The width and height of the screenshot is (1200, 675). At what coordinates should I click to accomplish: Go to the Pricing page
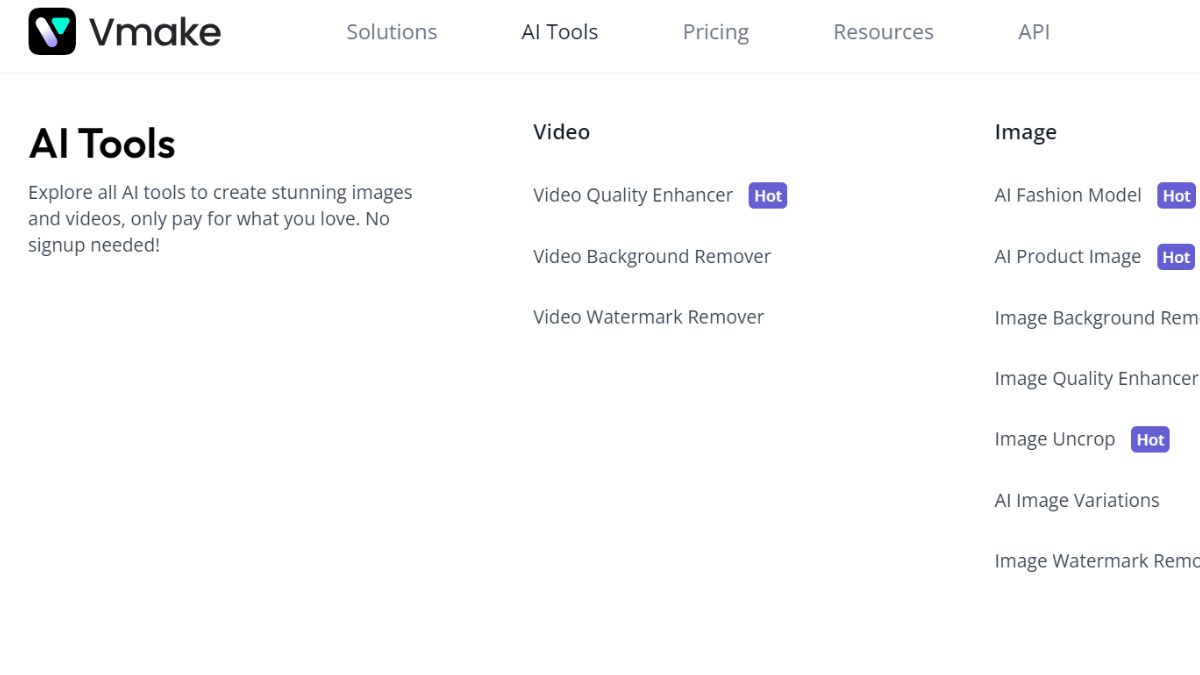pos(715,32)
